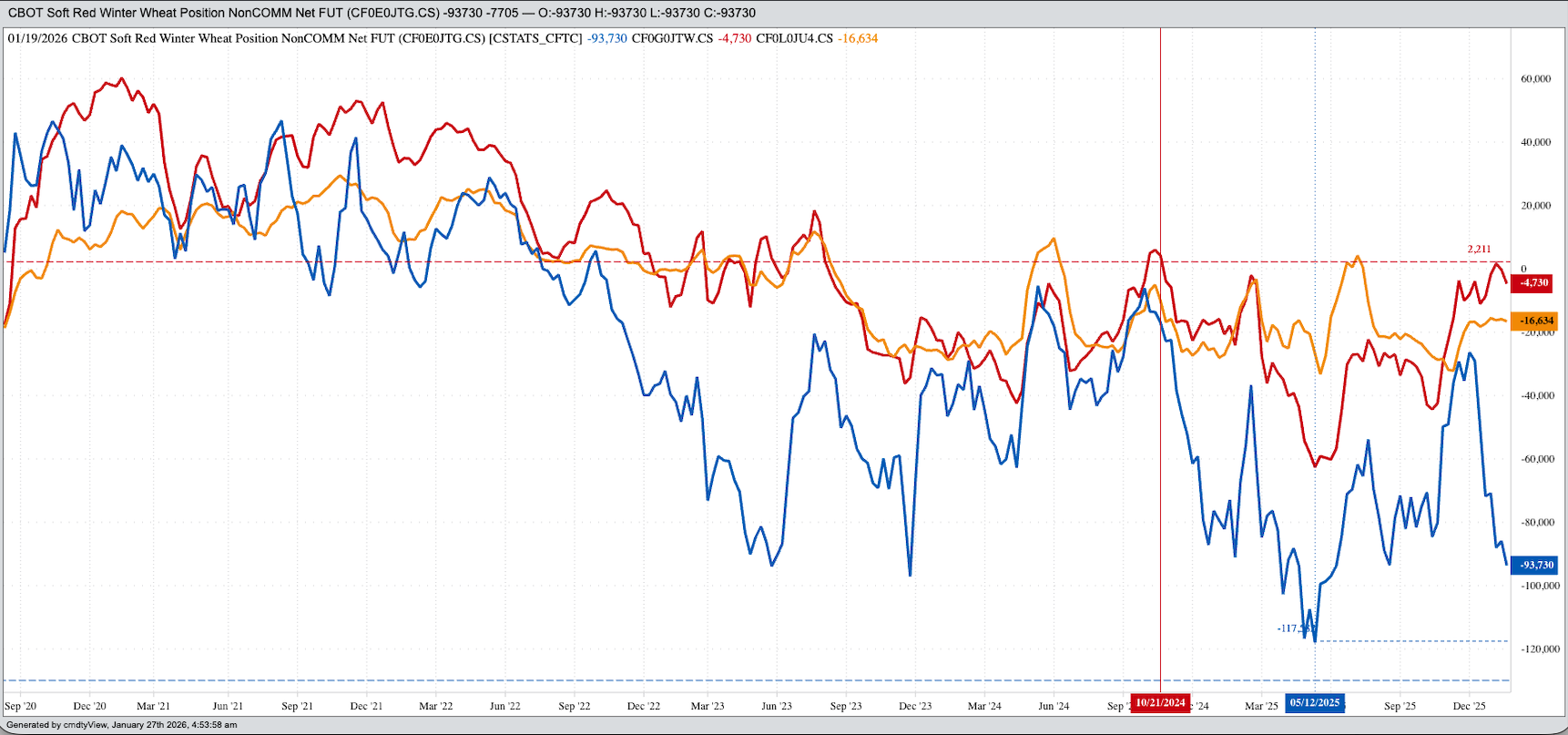Click the red 2,211 high annotation
Screen dimensions: 1568x735
click(1479, 249)
